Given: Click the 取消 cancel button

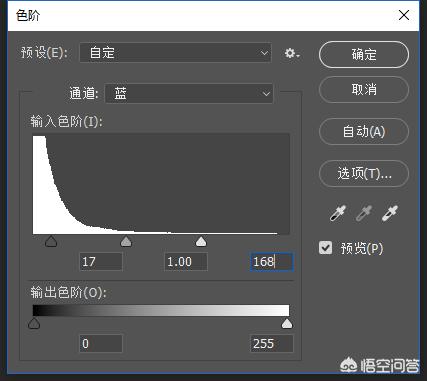Looking at the screenshot, I should [364, 89].
